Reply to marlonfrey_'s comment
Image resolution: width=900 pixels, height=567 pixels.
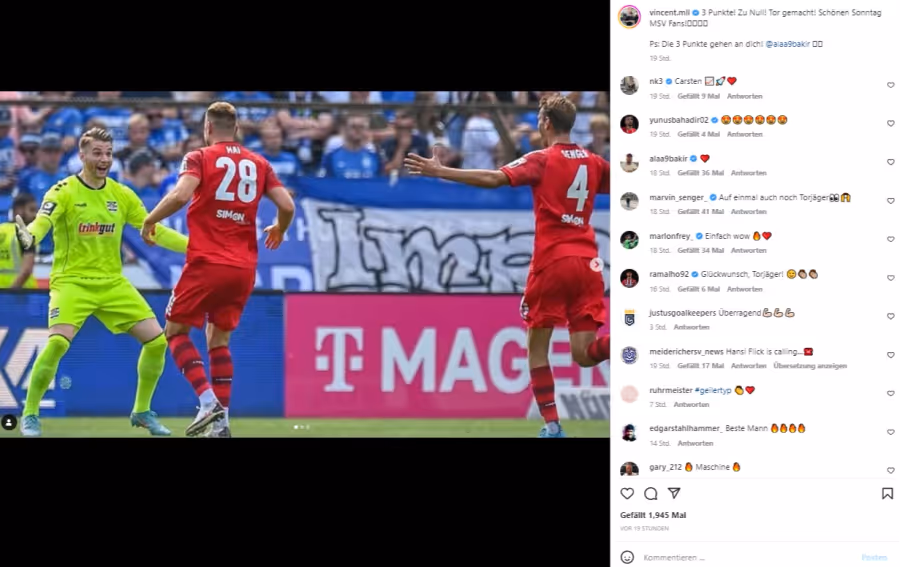pos(748,250)
